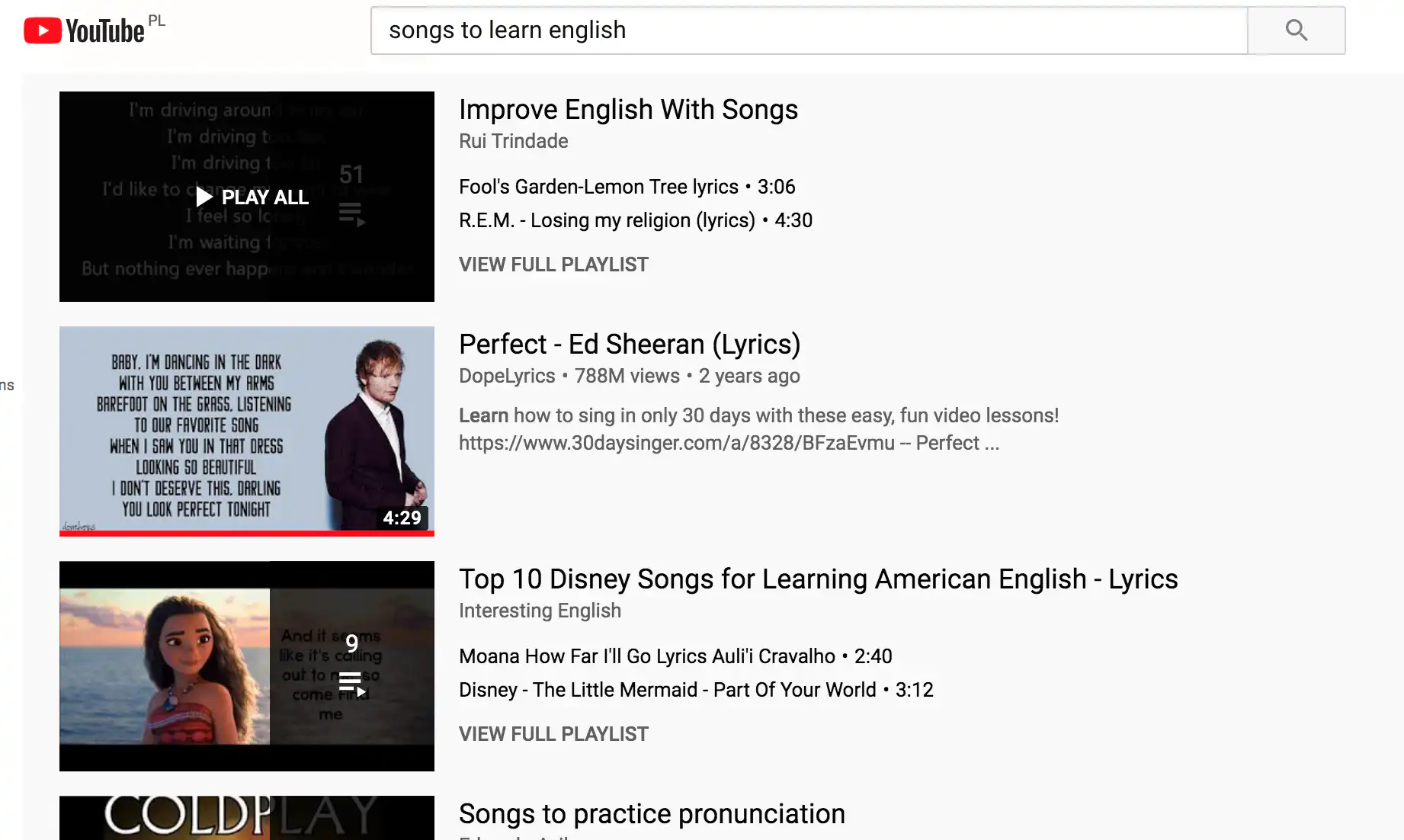Play all from Improve English With Songs thumbnail
1404x840 pixels.
pyautogui.click(x=252, y=197)
